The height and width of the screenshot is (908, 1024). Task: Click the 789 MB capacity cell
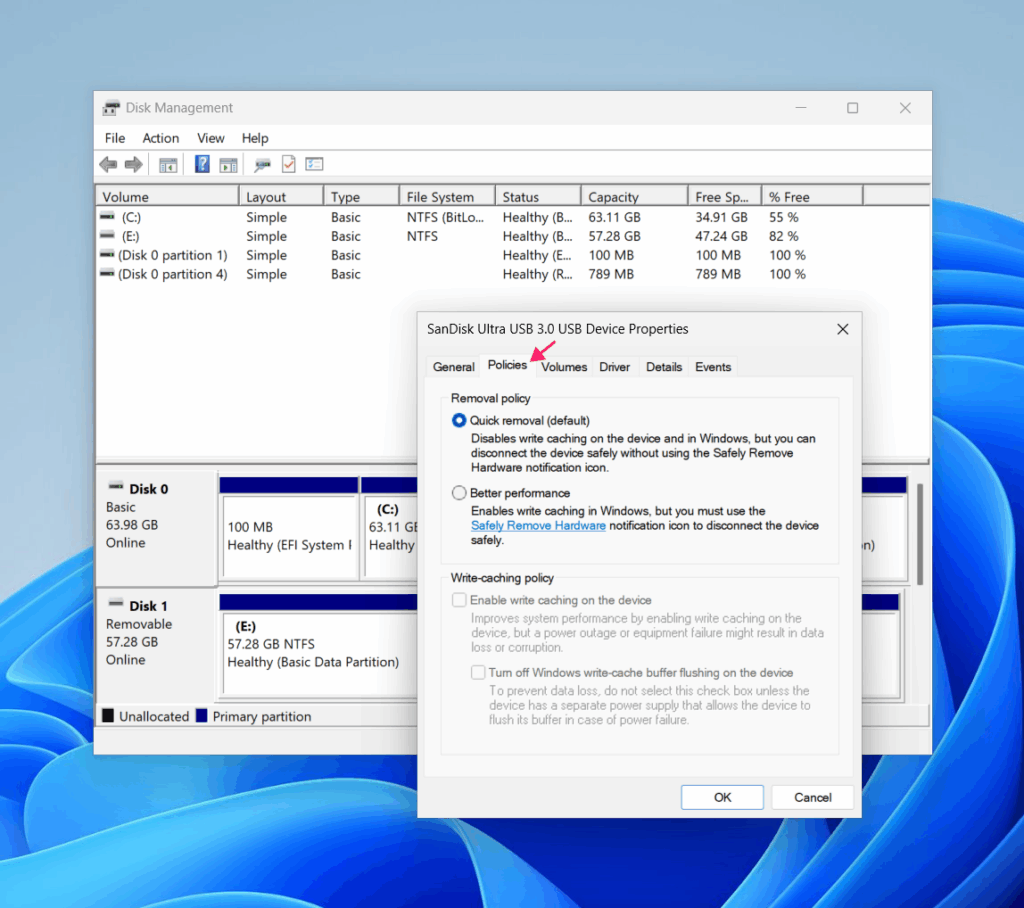pos(611,274)
